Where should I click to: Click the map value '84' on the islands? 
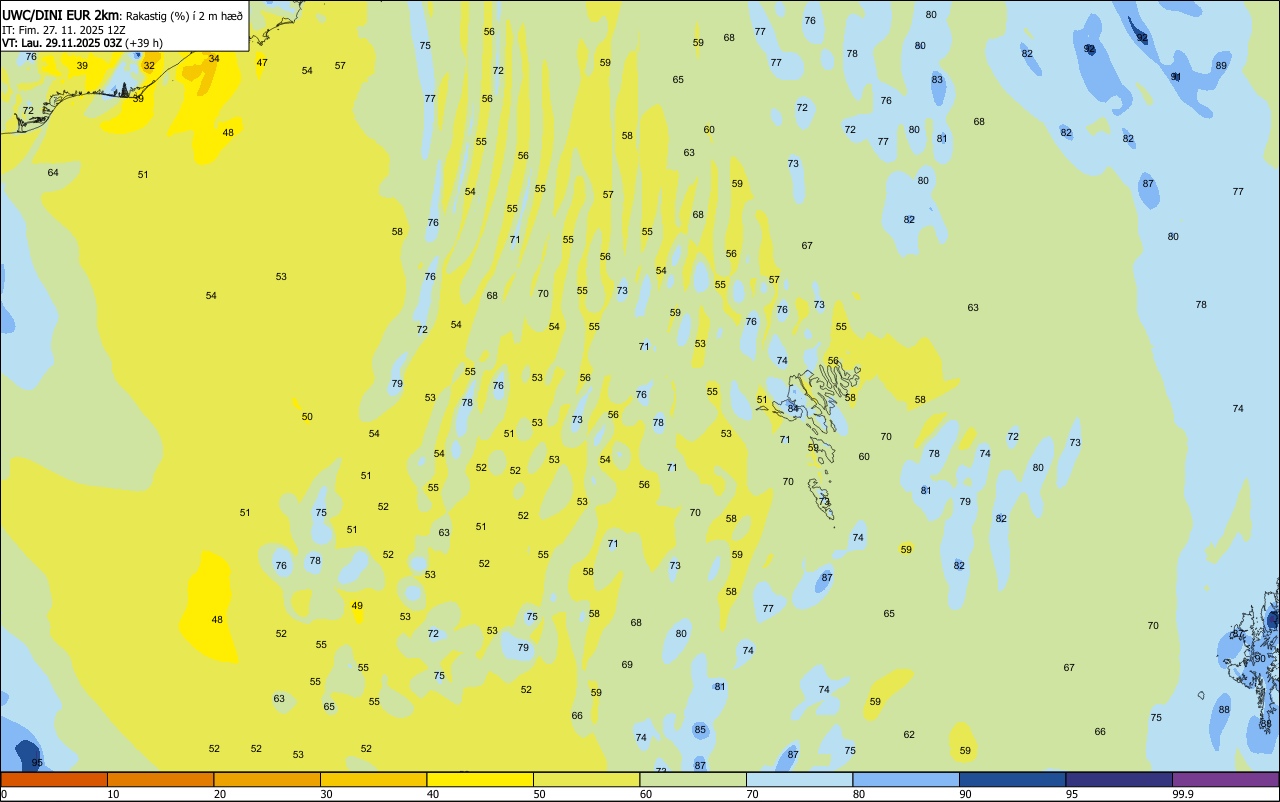793,408
